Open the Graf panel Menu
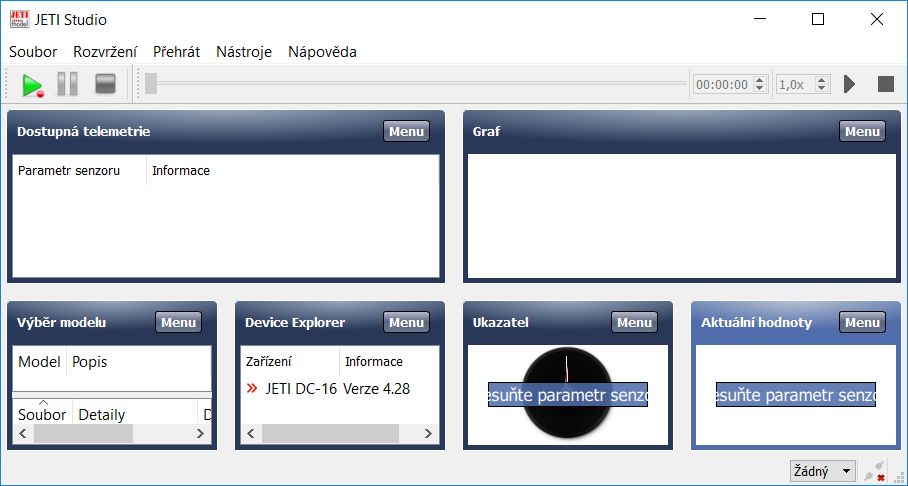This screenshot has height=486, width=908. coord(862,131)
